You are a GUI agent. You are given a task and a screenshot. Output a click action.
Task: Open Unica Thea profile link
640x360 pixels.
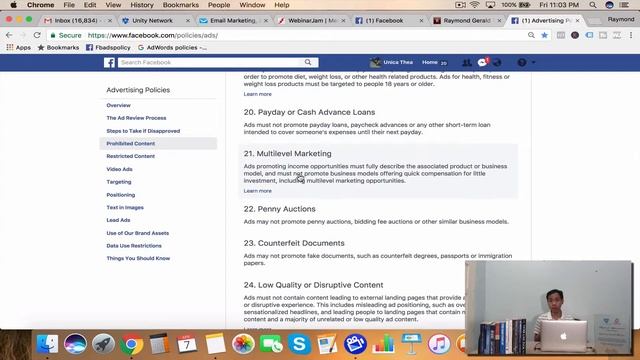[x=391, y=62]
